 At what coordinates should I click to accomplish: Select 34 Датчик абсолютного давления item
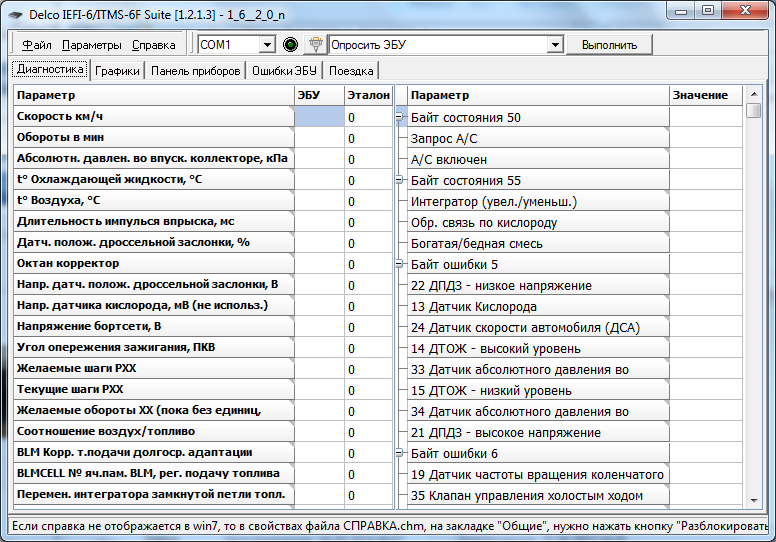[538, 411]
